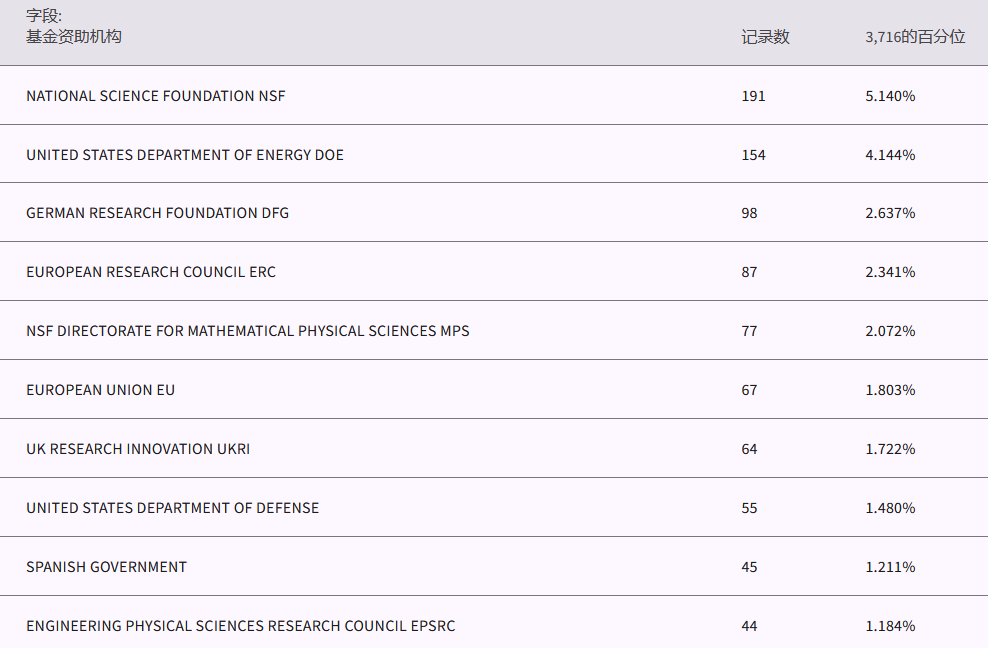Select the Spanish Government entry
The width and height of the screenshot is (988, 648).
coord(107,567)
